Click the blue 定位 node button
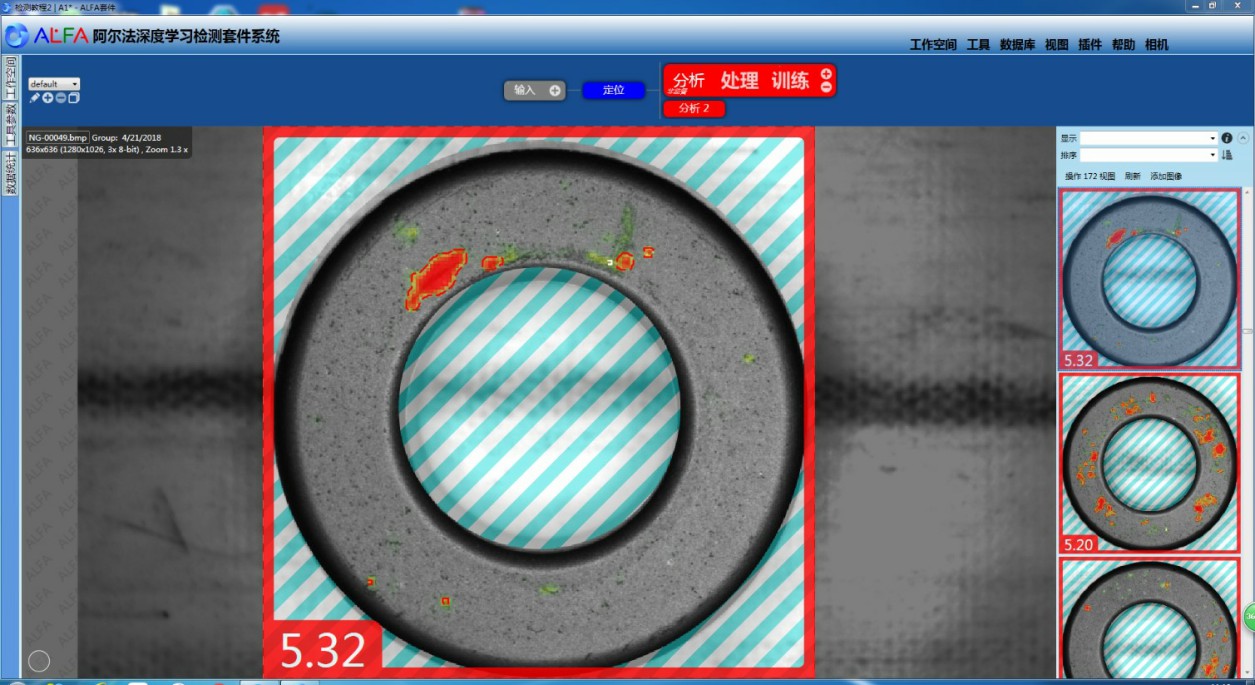 (x=613, y=90)
